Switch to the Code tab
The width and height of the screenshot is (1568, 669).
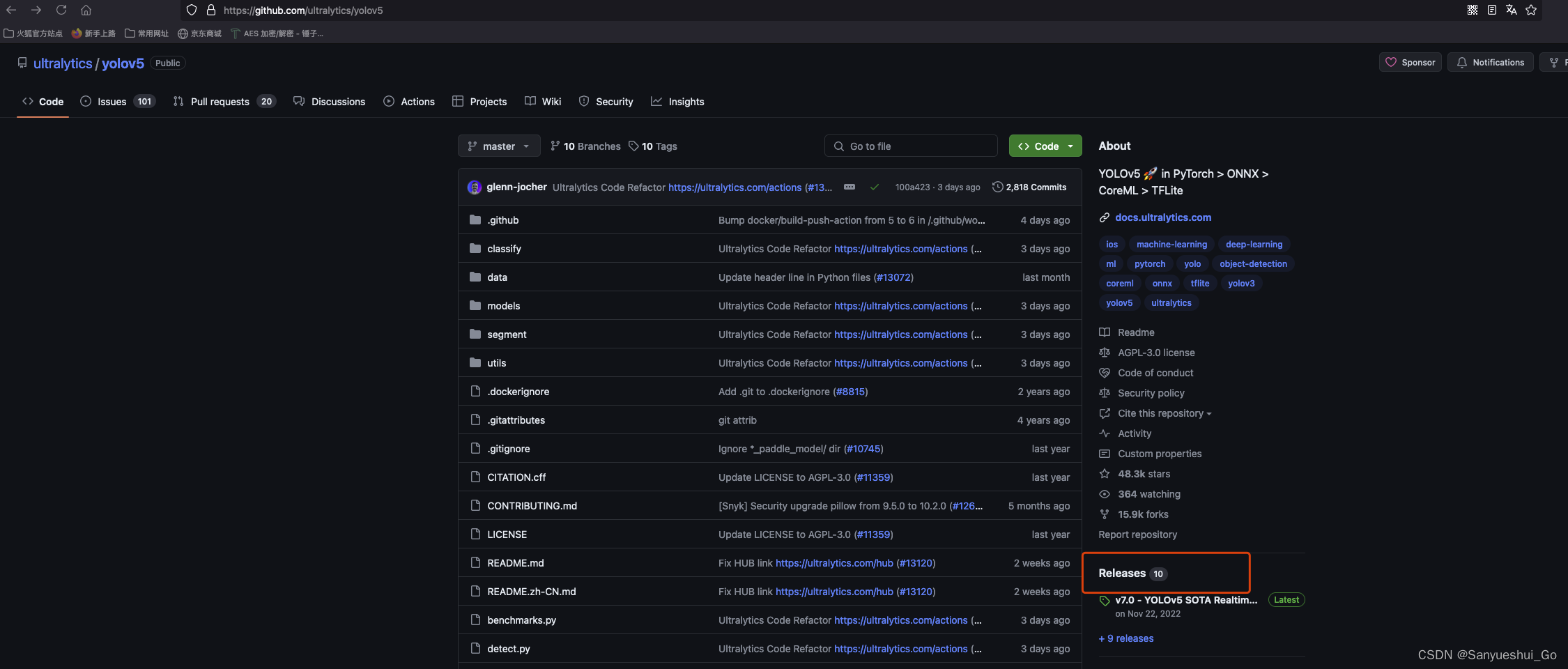pyautogui.click(x=43, y=102)
